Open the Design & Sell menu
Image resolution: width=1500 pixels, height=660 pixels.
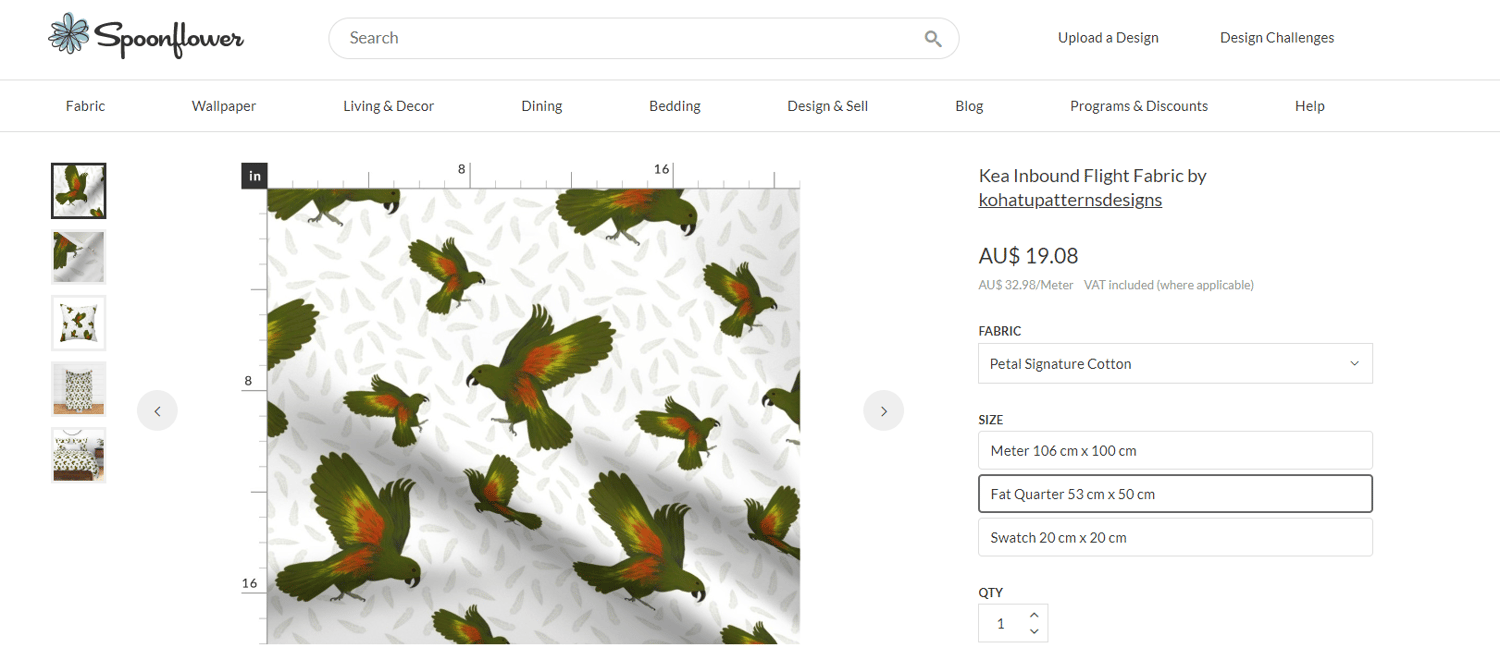coord(828,106)
